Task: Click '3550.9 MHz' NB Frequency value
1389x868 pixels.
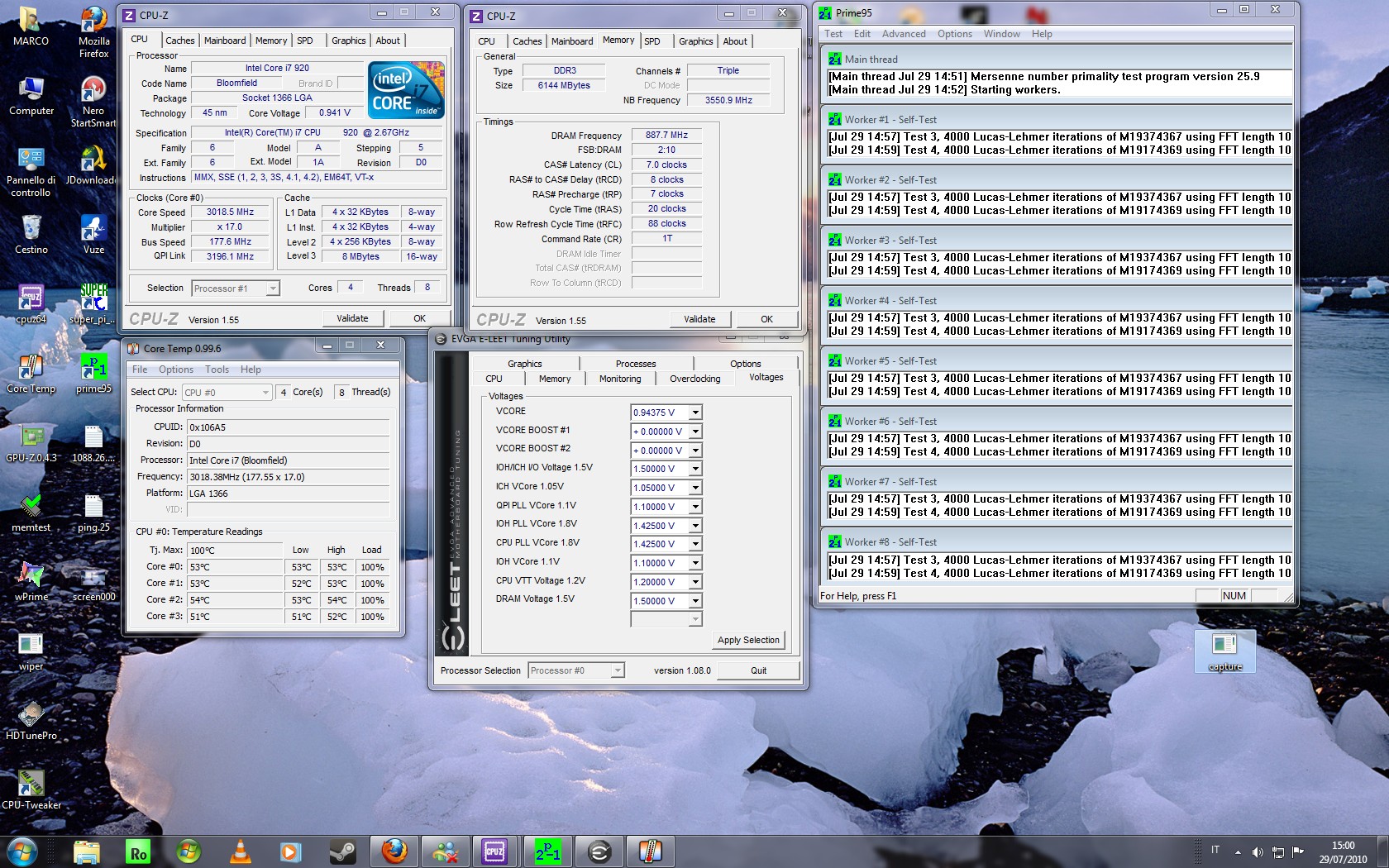Action: [728, 100]
